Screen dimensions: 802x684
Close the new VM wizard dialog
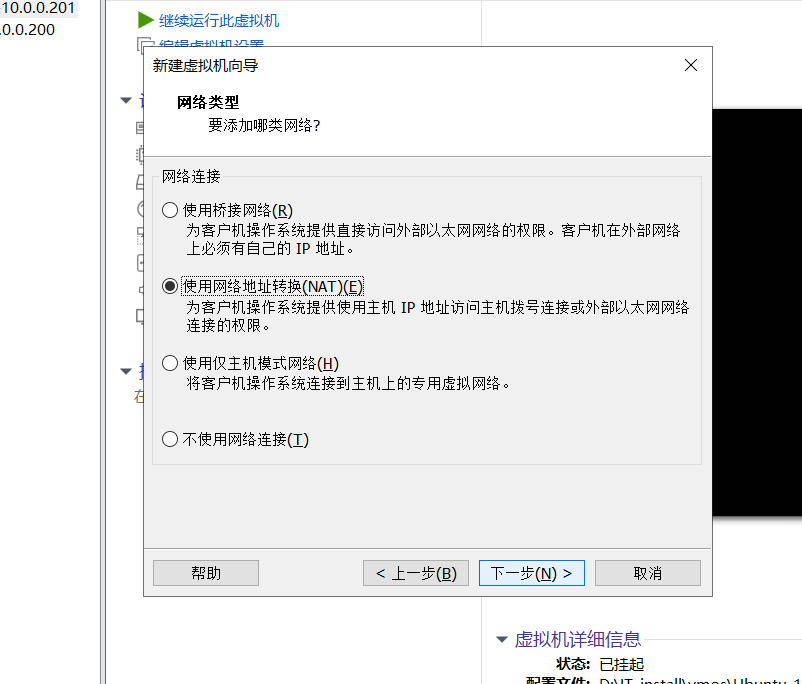[690, 65]
